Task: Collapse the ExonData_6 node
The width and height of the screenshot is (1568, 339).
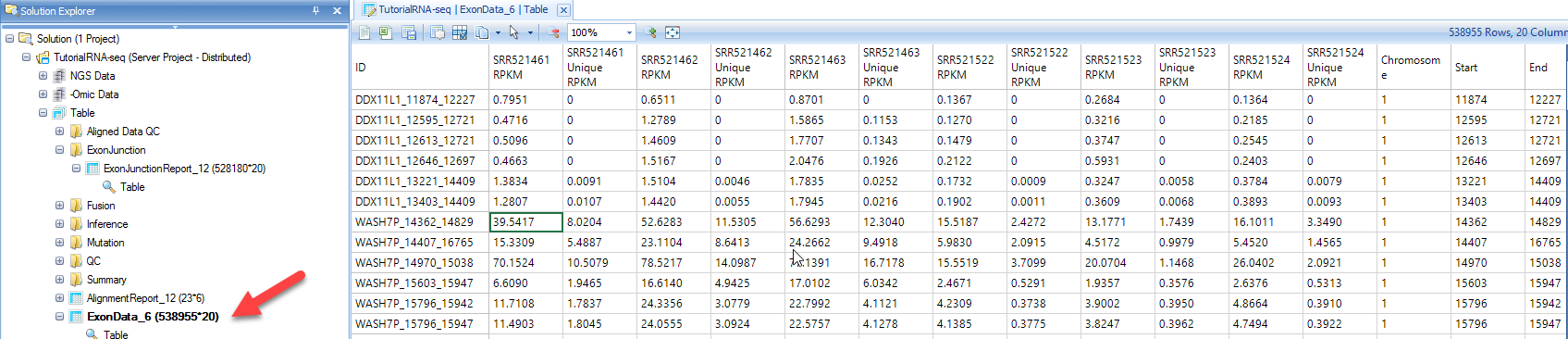Action: click(x=59, y=317)
